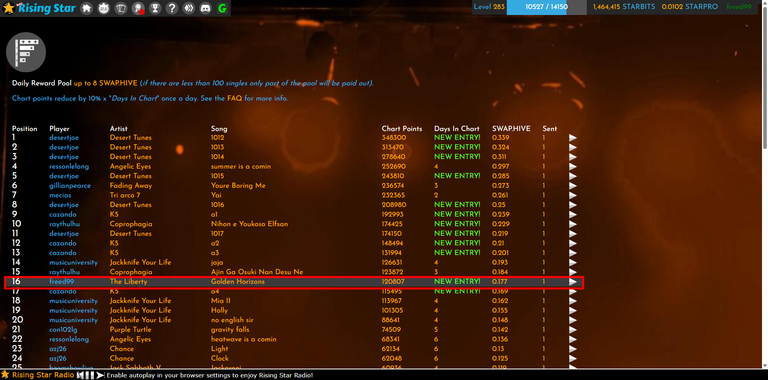Open player desertjoe at position 1
Viewport: 768px width, 380px height.
click(x=64, y=138)
